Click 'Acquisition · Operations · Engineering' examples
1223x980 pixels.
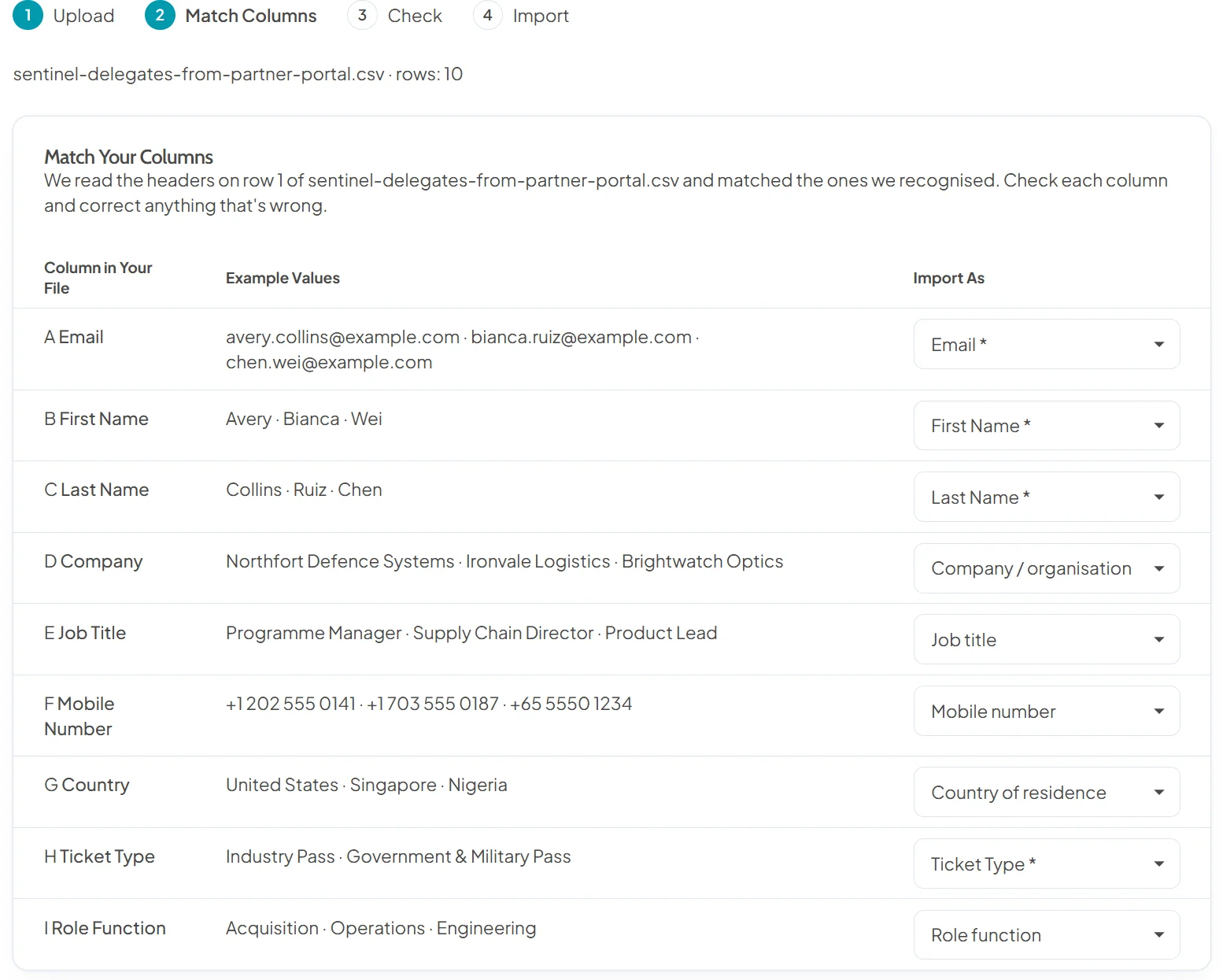[381, 928]
